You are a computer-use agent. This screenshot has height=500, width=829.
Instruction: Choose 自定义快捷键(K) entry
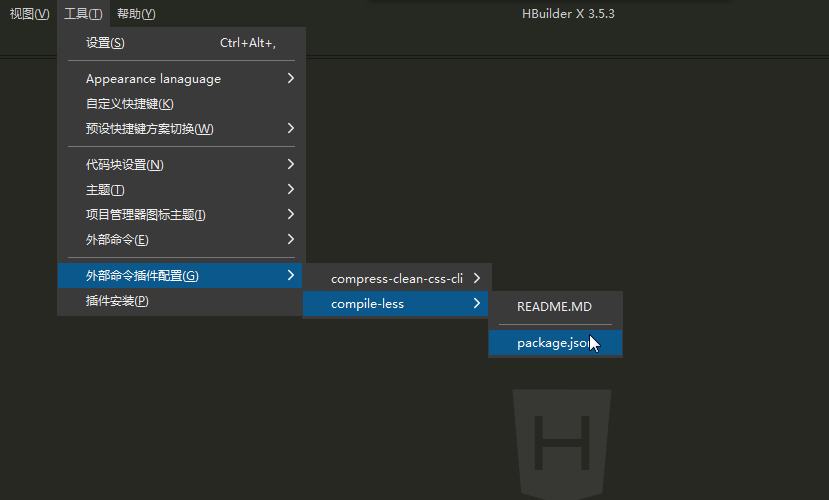pos(181,104)
